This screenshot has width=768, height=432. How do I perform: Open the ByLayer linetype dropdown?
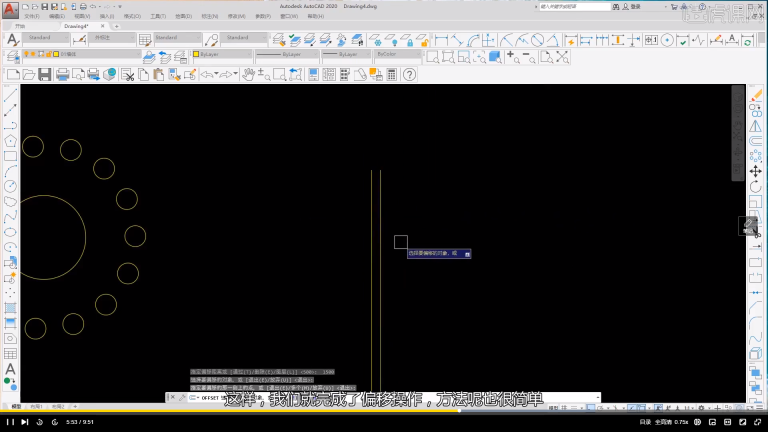tap(287, 54)
